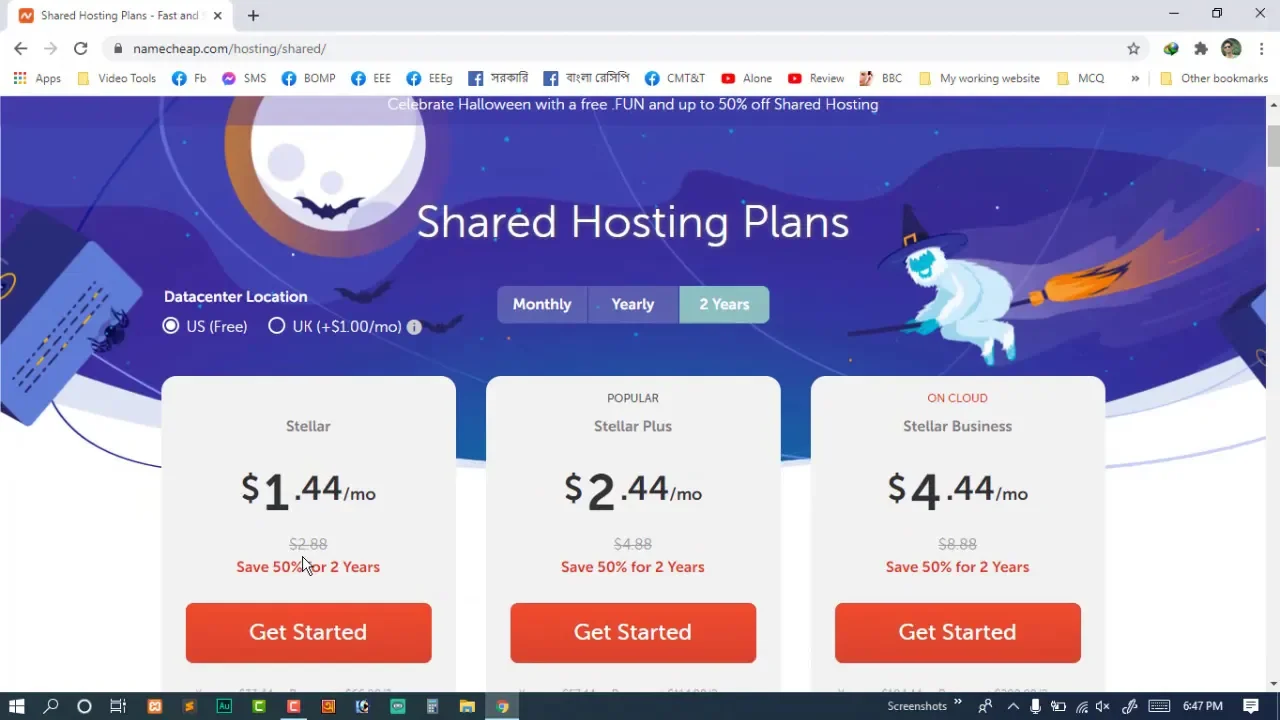
Task: Get Started with the Stellar plan
Action: 308,632
